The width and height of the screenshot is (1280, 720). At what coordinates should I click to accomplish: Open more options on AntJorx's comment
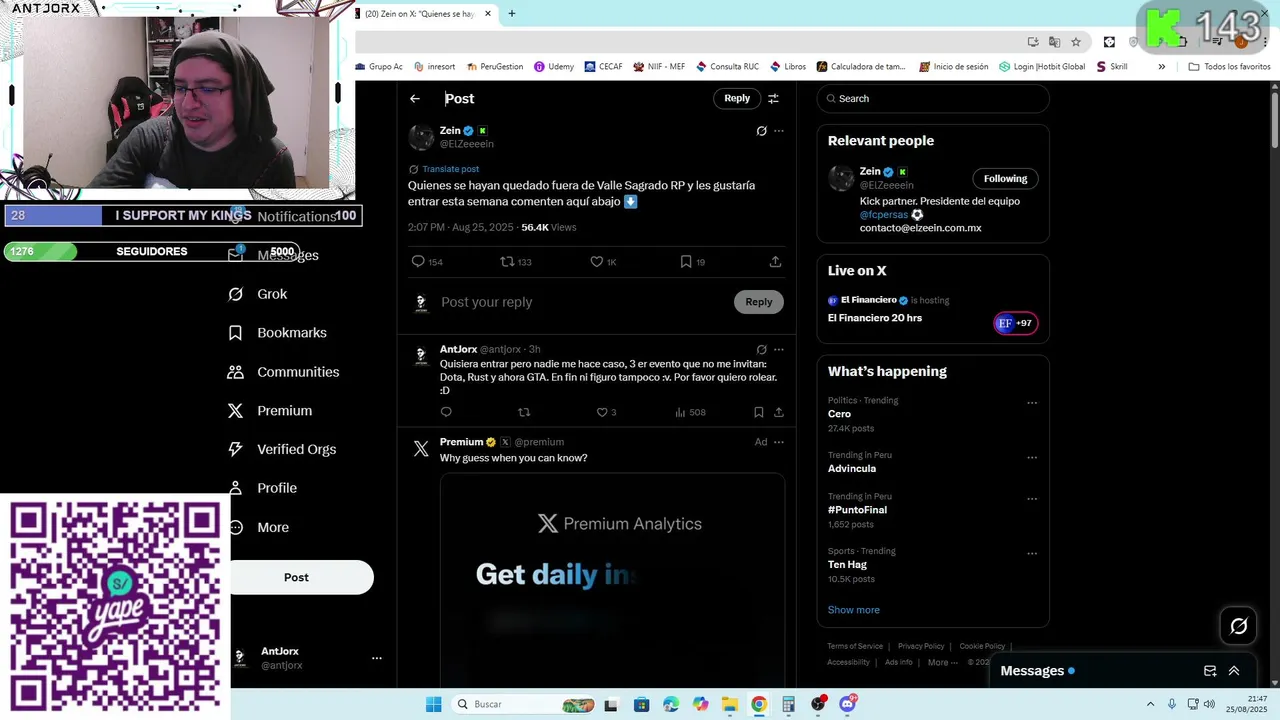(x=779, y=350)
